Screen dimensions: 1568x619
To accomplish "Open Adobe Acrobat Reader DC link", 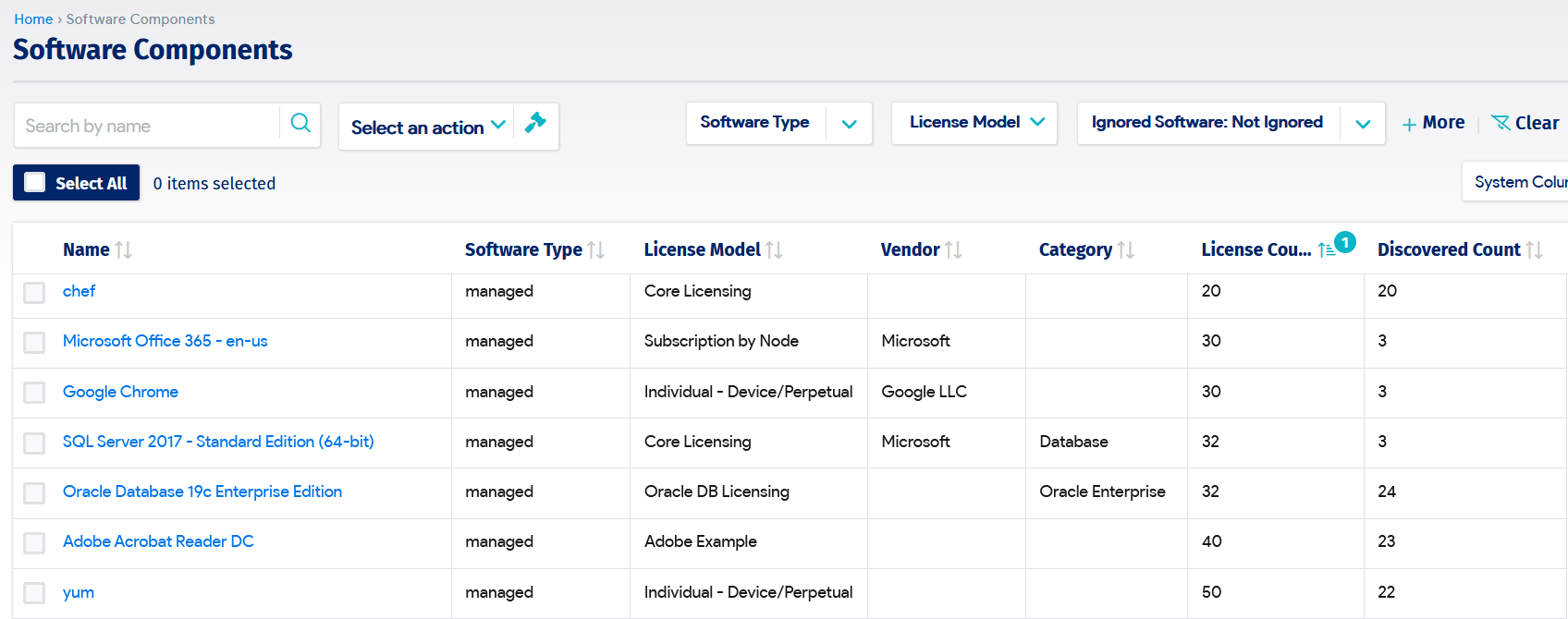I will [158, 541].
